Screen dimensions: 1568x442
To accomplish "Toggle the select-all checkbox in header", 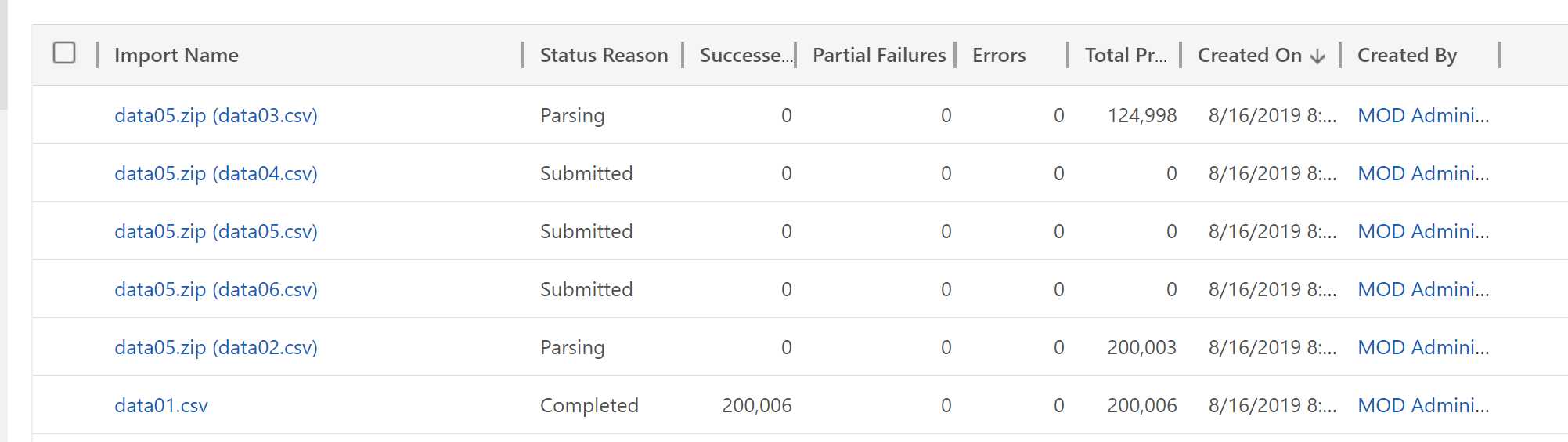I will point(64,53).
